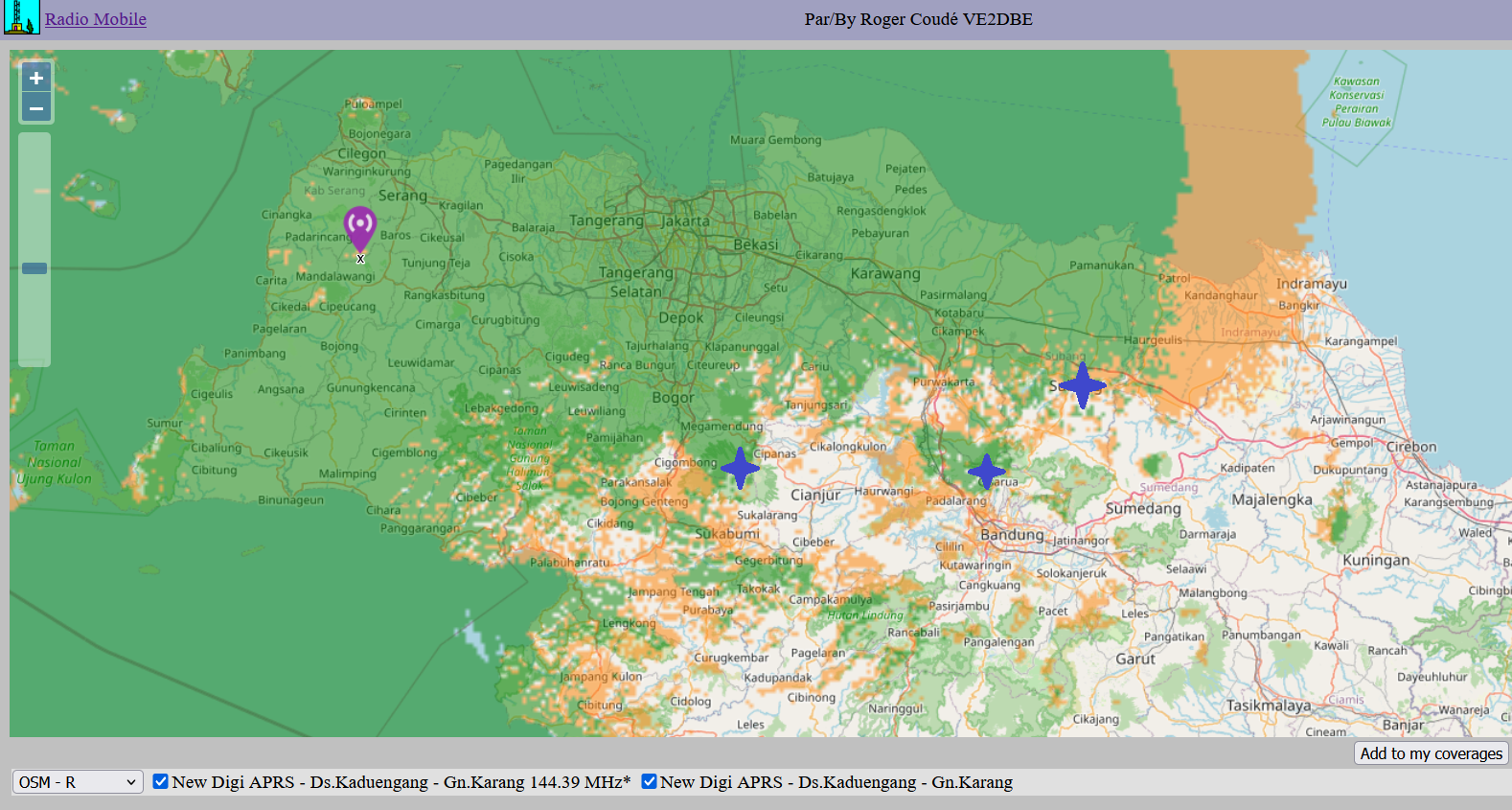Click the purple transmitter marker near Padarincang
1512x810 pixels.
coord(360,226)
